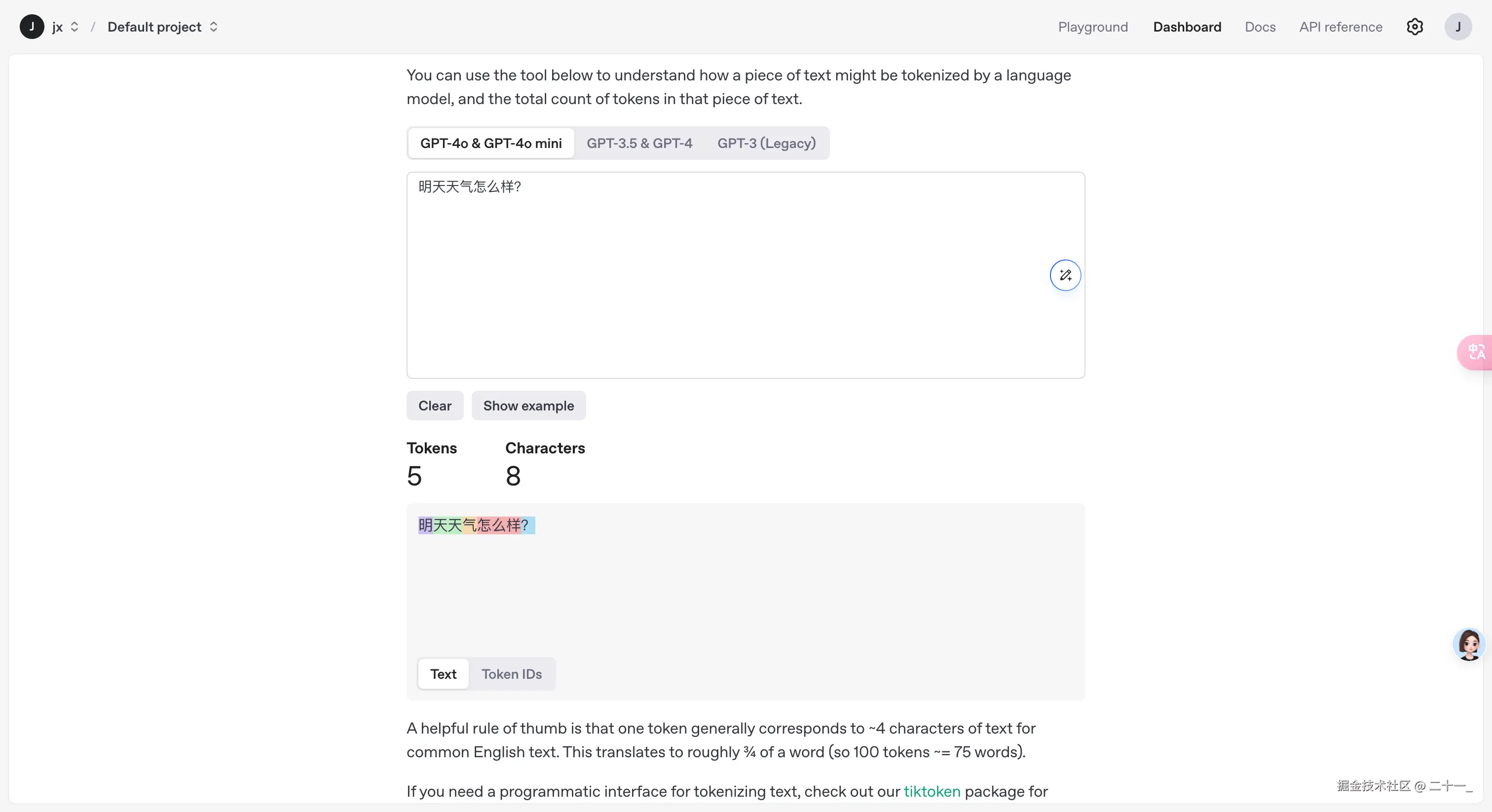Viewport: 1492px width, 812px height.
Task: Open the Docs navigation item
Action: pyautogui.click(x=1260, y=27)
